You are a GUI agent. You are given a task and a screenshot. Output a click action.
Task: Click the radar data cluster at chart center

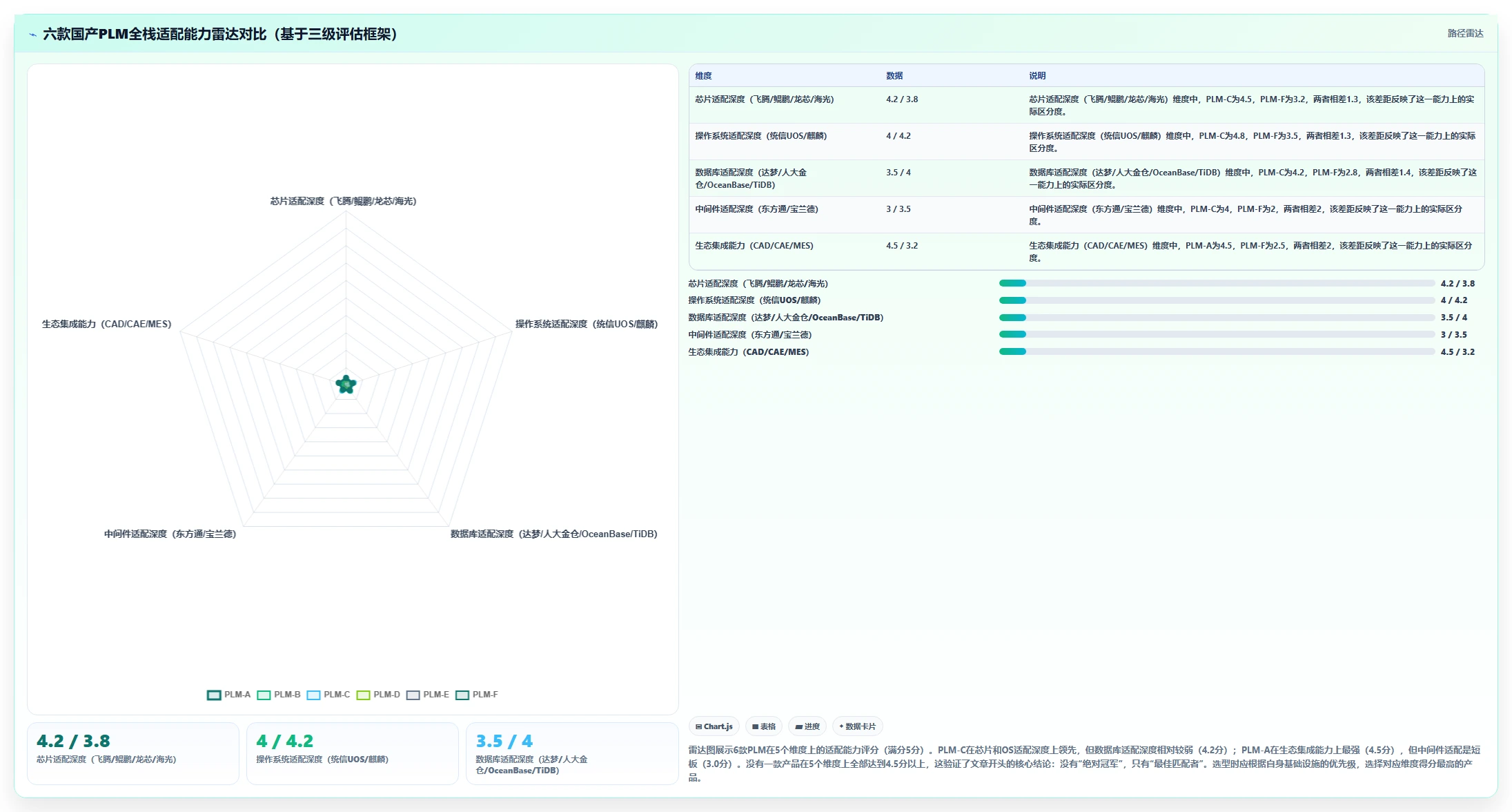(x=346, y=385)
